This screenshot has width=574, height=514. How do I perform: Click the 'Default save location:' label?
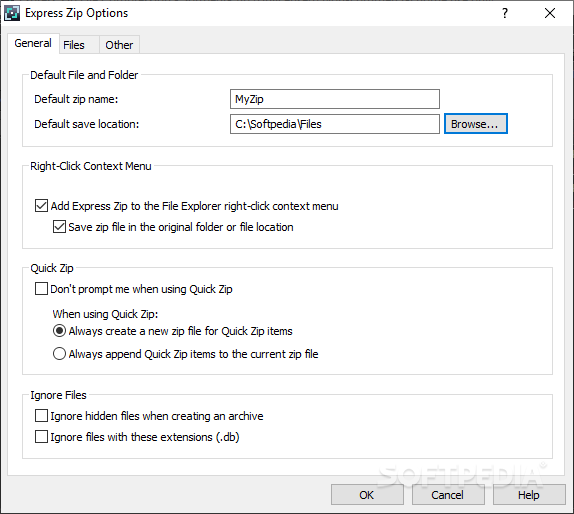[86, 124]
